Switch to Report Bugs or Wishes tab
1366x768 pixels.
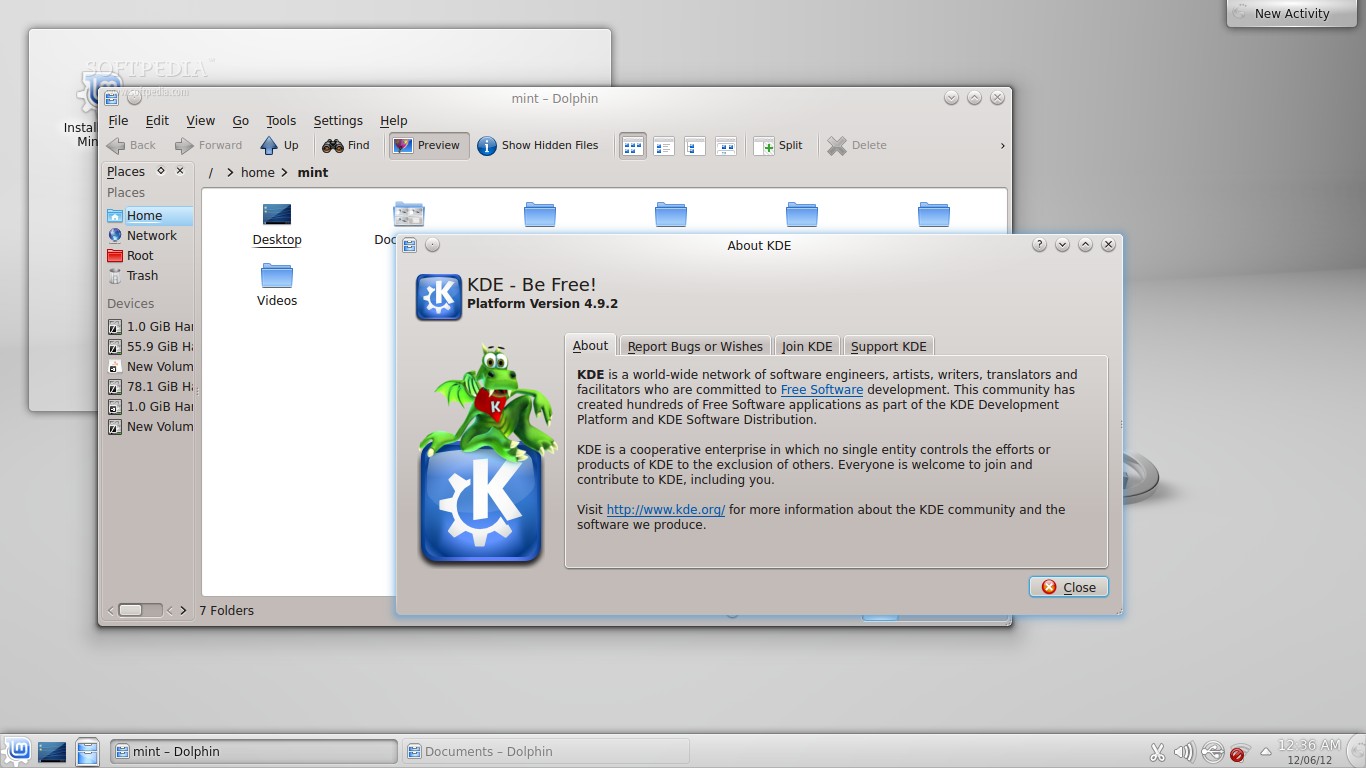point(695,346)
